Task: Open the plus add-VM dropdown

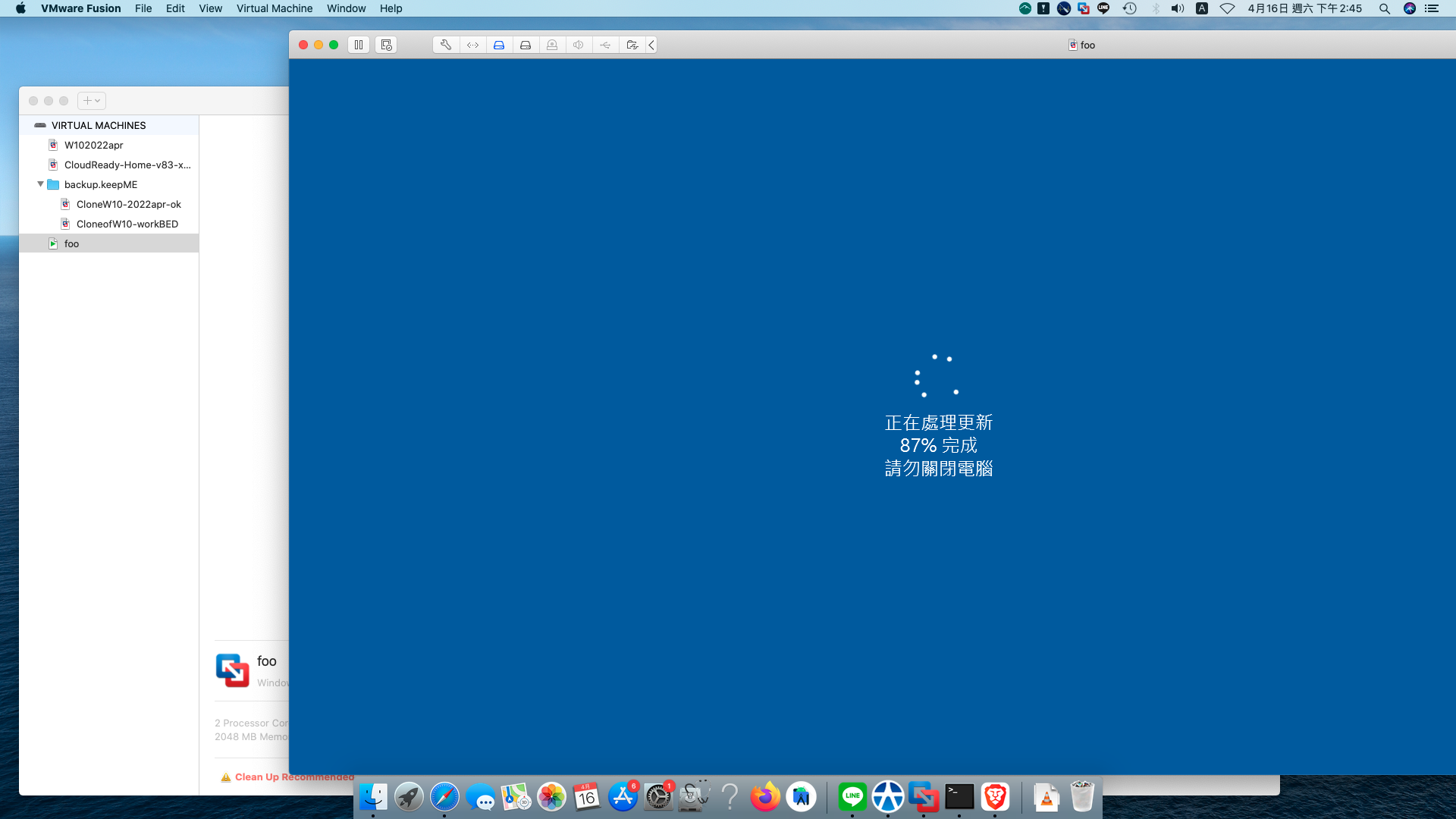Action: click(x=92, y=100)
